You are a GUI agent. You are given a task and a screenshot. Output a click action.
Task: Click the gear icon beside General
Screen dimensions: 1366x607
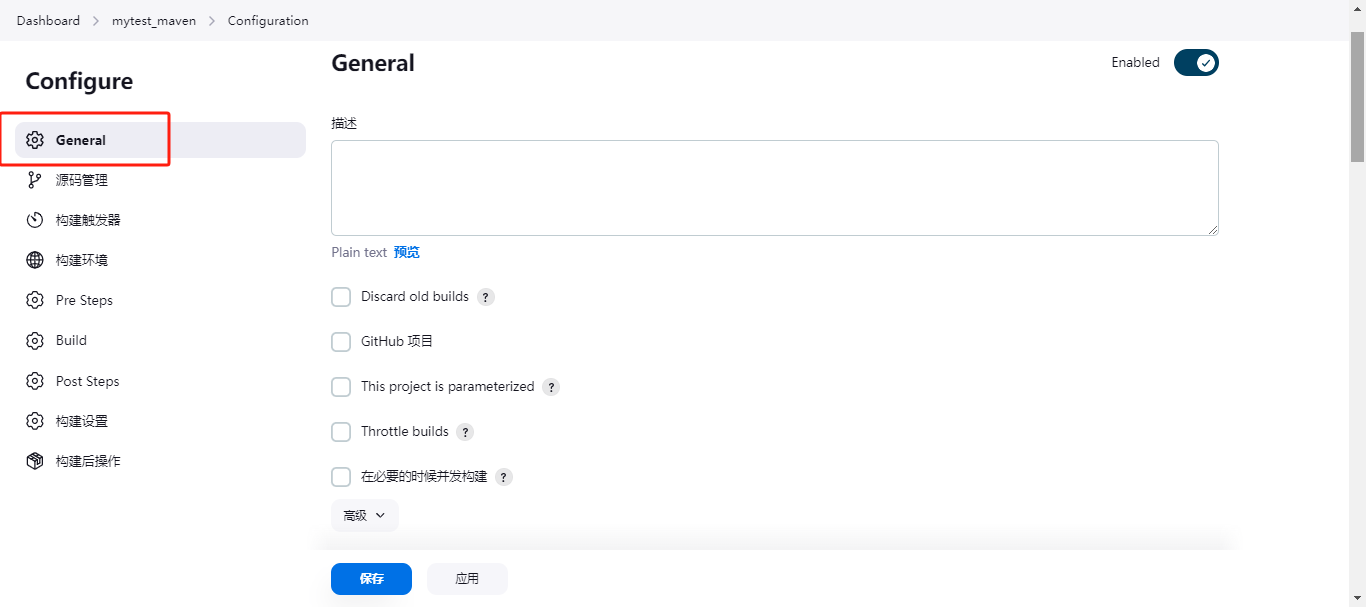coord(35,140)
